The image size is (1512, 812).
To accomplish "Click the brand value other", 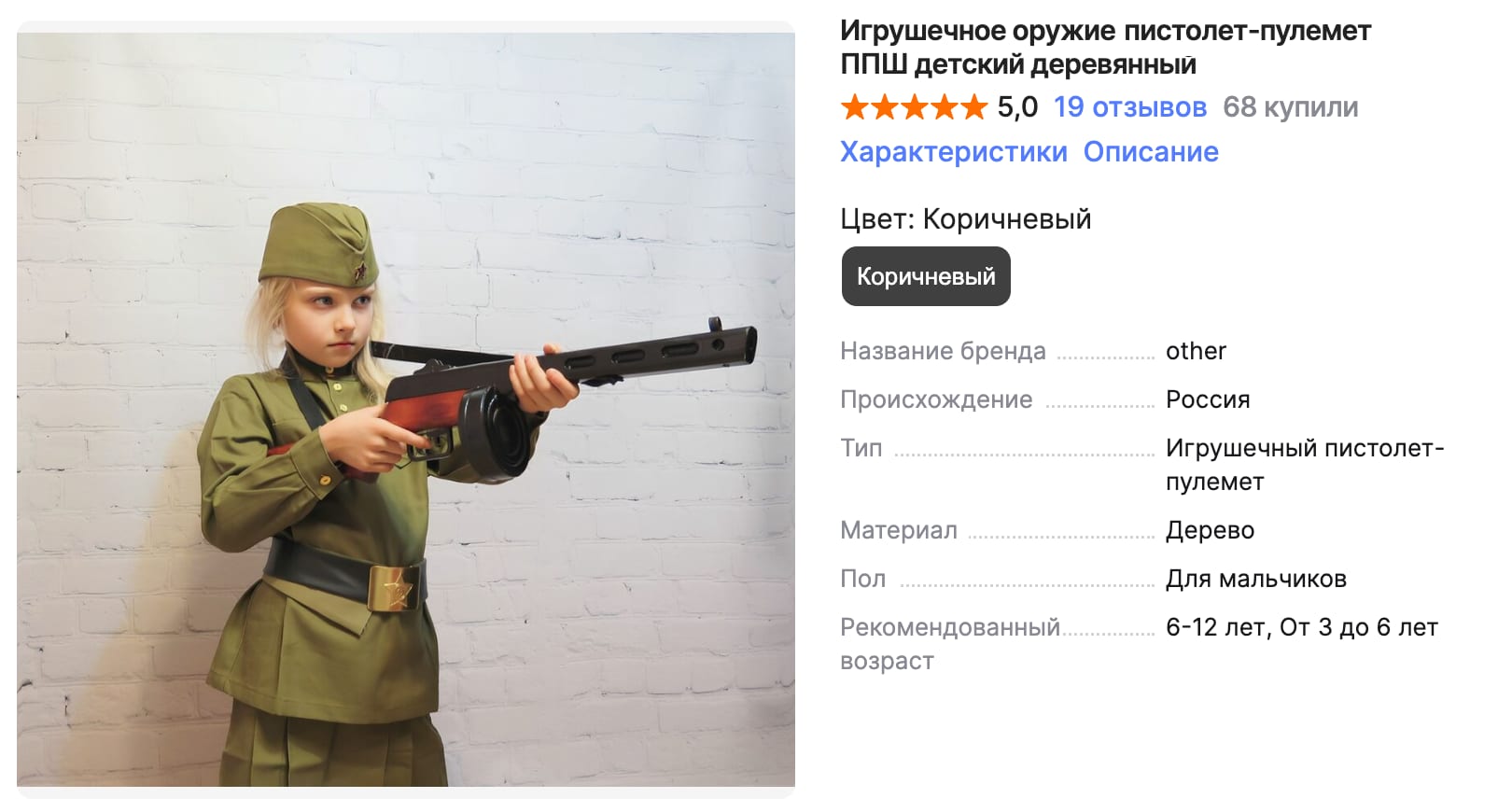I will pos(1196,351).
